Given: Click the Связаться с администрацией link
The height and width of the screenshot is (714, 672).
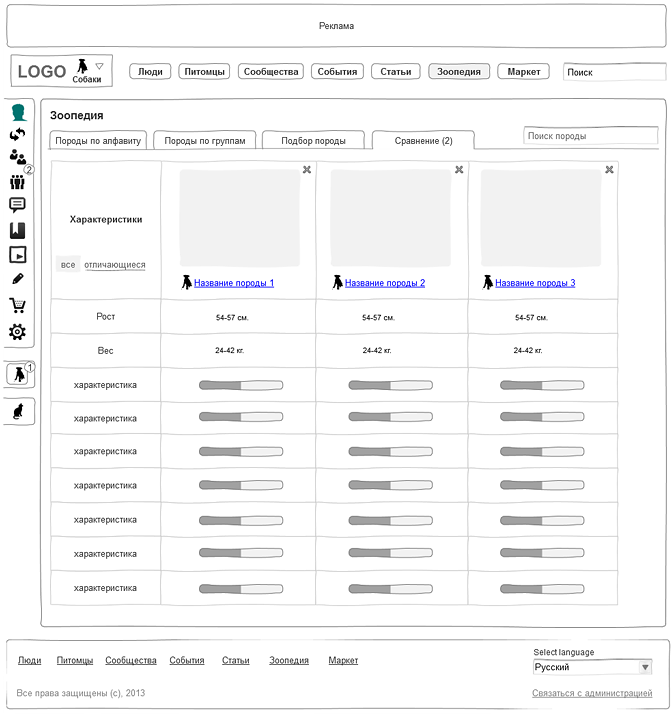Looking at the screenshot, I should 592,693.
